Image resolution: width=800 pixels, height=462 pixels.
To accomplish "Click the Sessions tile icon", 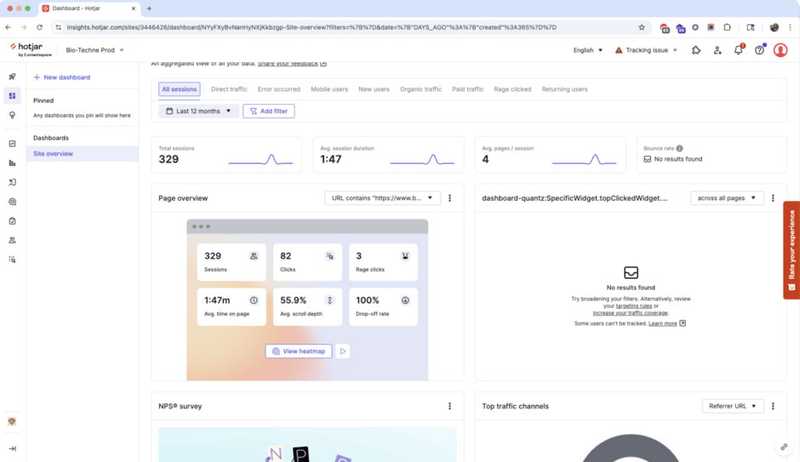I will pyautogui.click(x=254, y=256).
